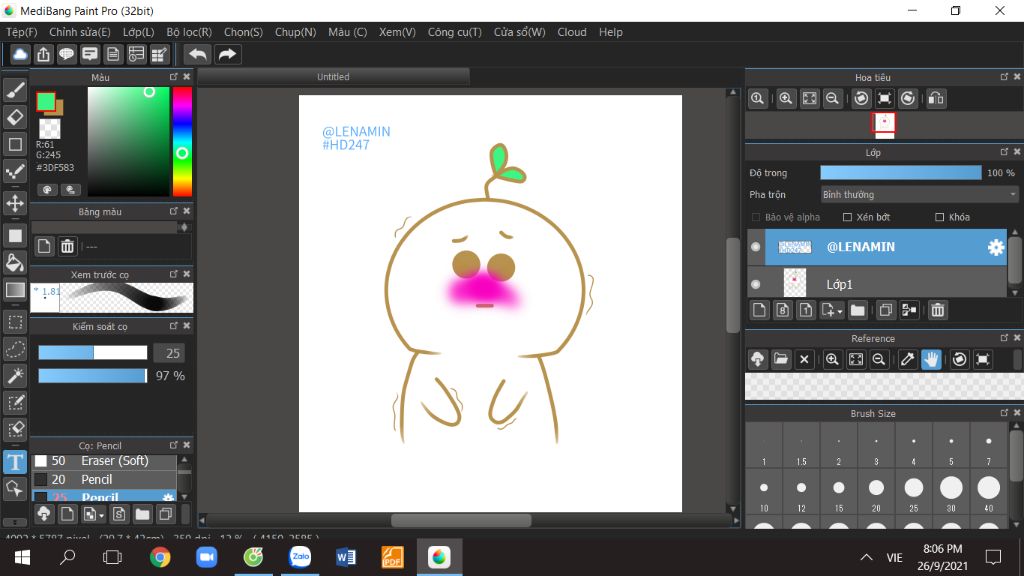Select the Lasso tool
The height and width of the screenshot is (576, 1024).
click(15, 349)
